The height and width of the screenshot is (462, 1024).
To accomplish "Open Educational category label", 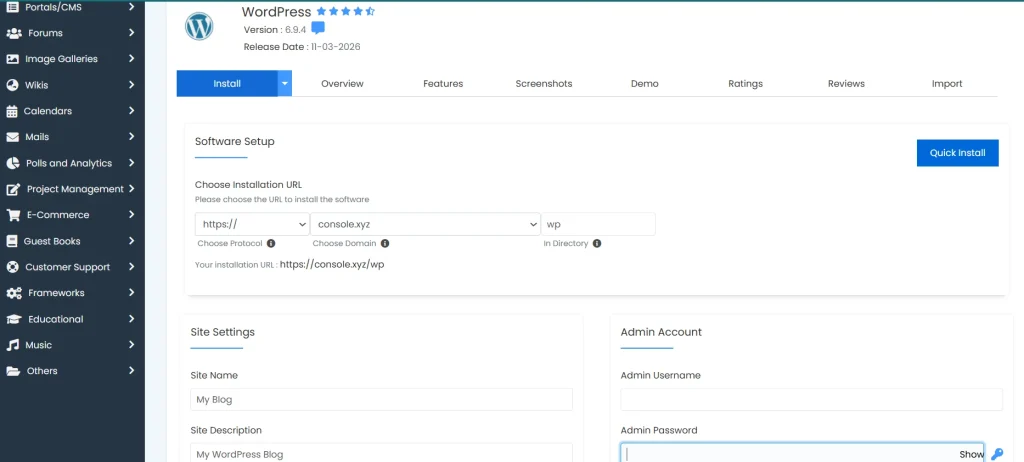I will coord(56,319).
